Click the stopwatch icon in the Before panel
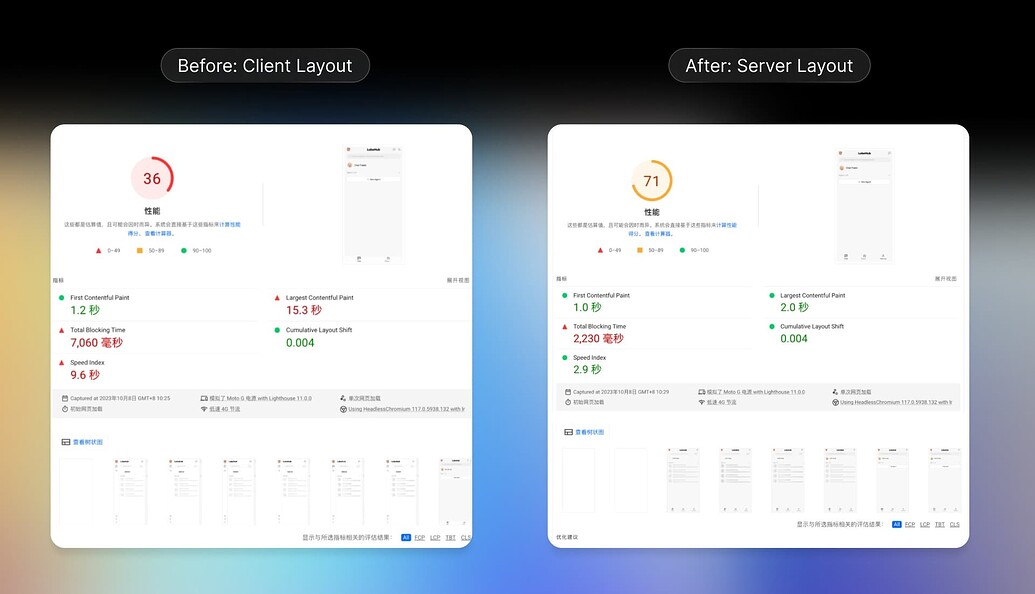This screenshot has height=594, width=1035. coord(65,409)
